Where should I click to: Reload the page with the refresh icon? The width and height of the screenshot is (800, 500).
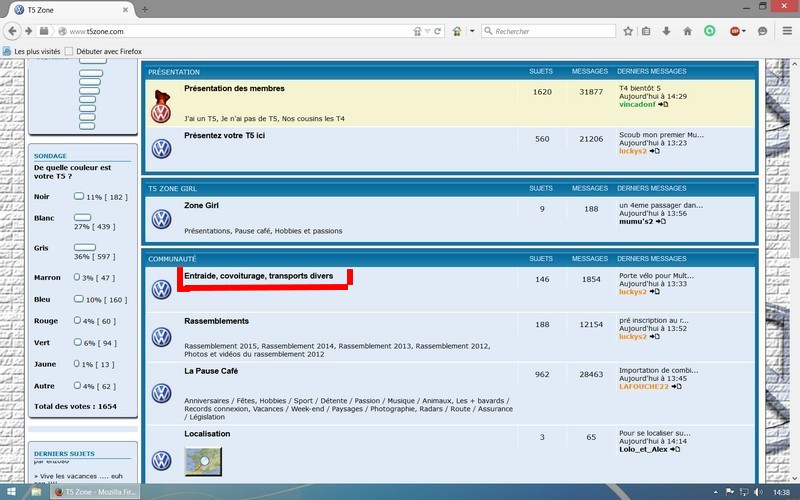tap(437, 31)
